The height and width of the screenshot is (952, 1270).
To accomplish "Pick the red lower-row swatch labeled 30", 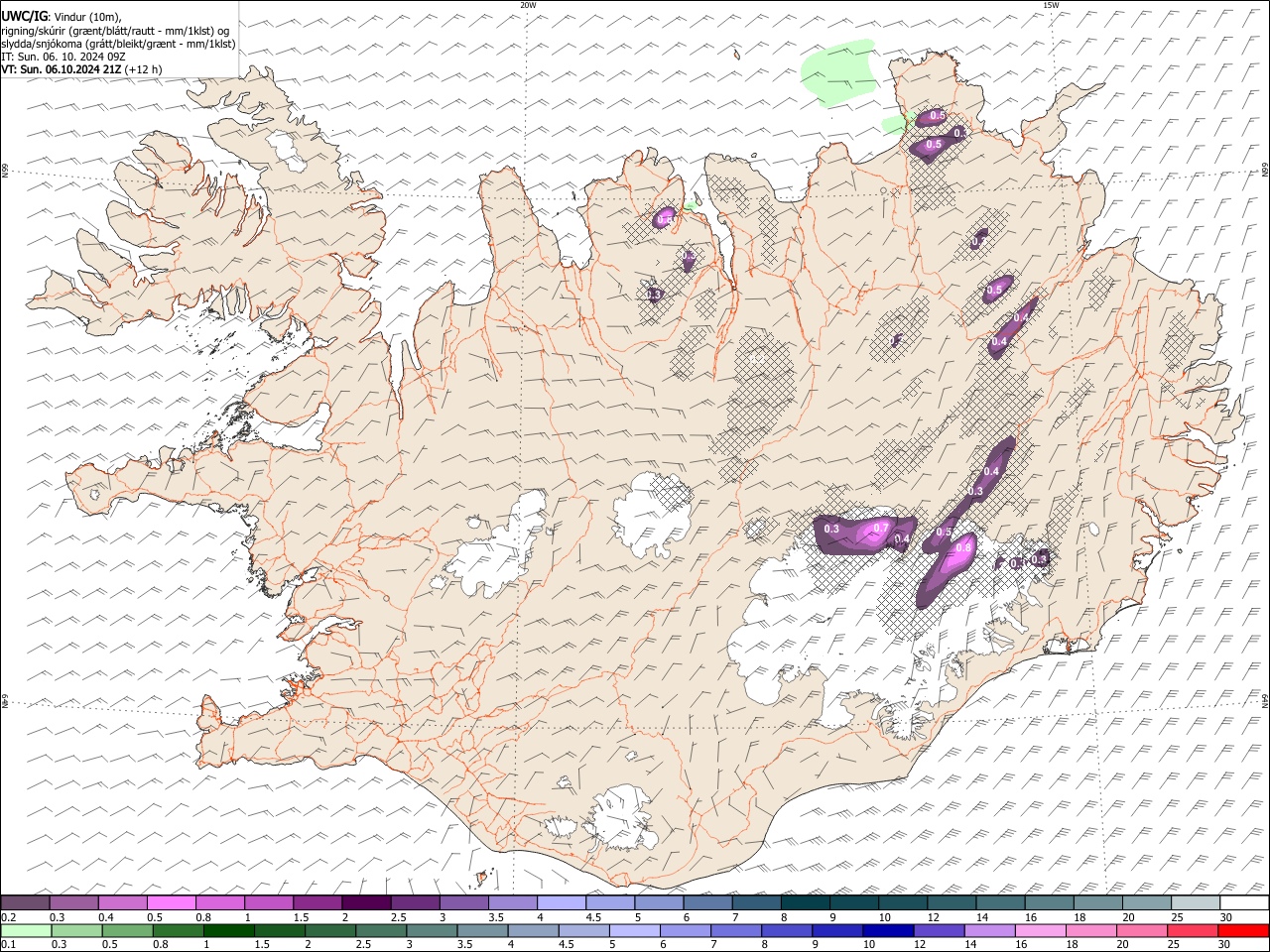I will tap(1244, 931).
